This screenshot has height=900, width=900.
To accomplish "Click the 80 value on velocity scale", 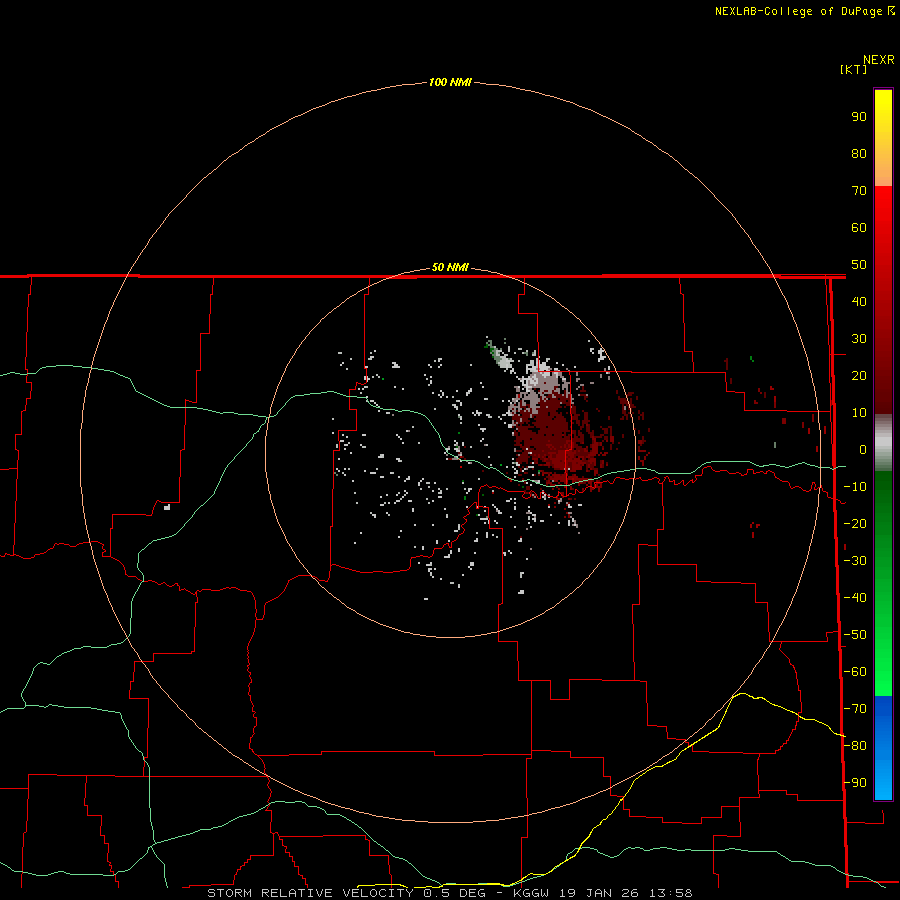I will pyautogui.click(x=859, y=154).
